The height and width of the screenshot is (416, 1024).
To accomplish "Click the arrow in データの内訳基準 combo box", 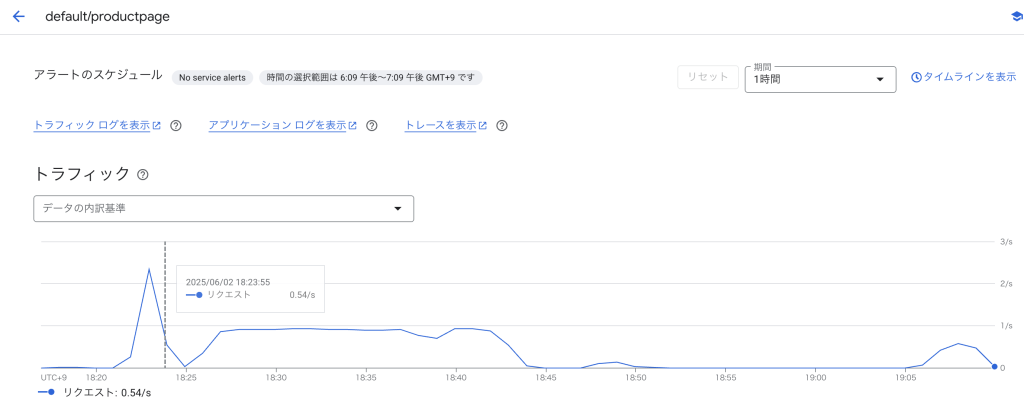I will pos(397,208).
